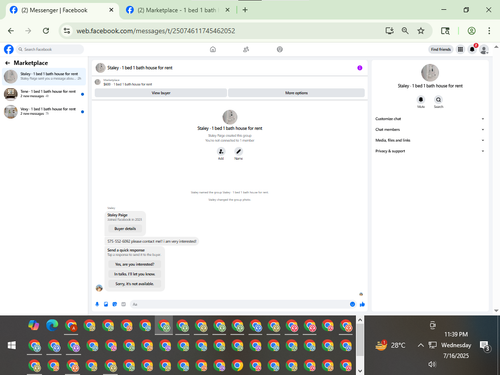500x375 pixels.
Task: Open the Staley conversation in the chat list
Action: 44,76
